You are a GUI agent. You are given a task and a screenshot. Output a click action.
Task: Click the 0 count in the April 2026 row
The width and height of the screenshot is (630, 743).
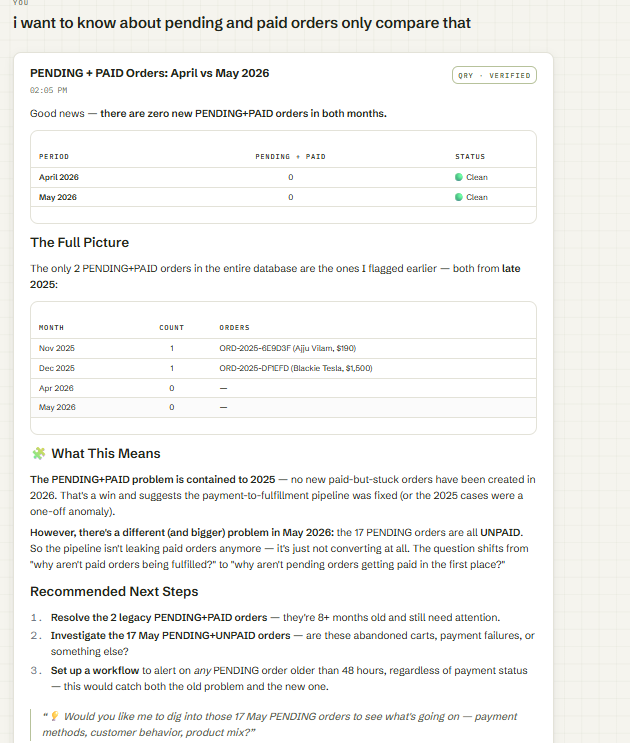(x=291, y=177)
